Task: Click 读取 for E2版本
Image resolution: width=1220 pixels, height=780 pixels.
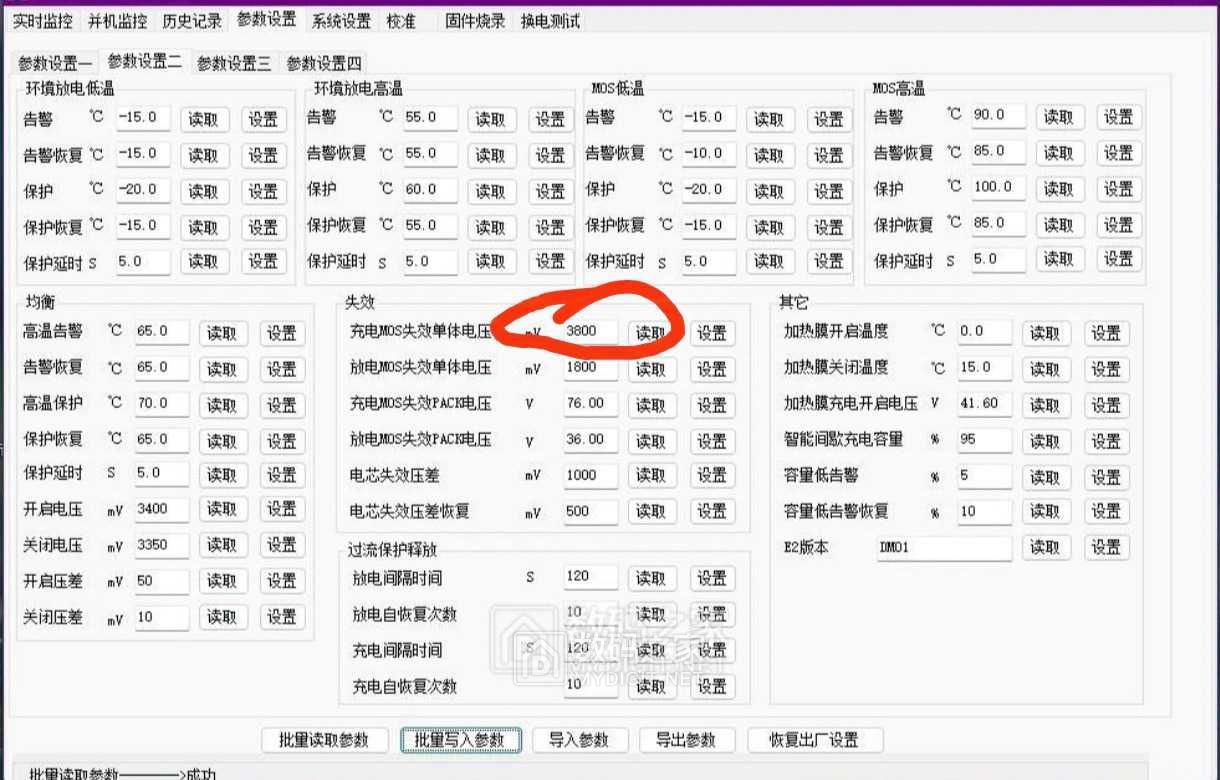Action: (1044, 548)
